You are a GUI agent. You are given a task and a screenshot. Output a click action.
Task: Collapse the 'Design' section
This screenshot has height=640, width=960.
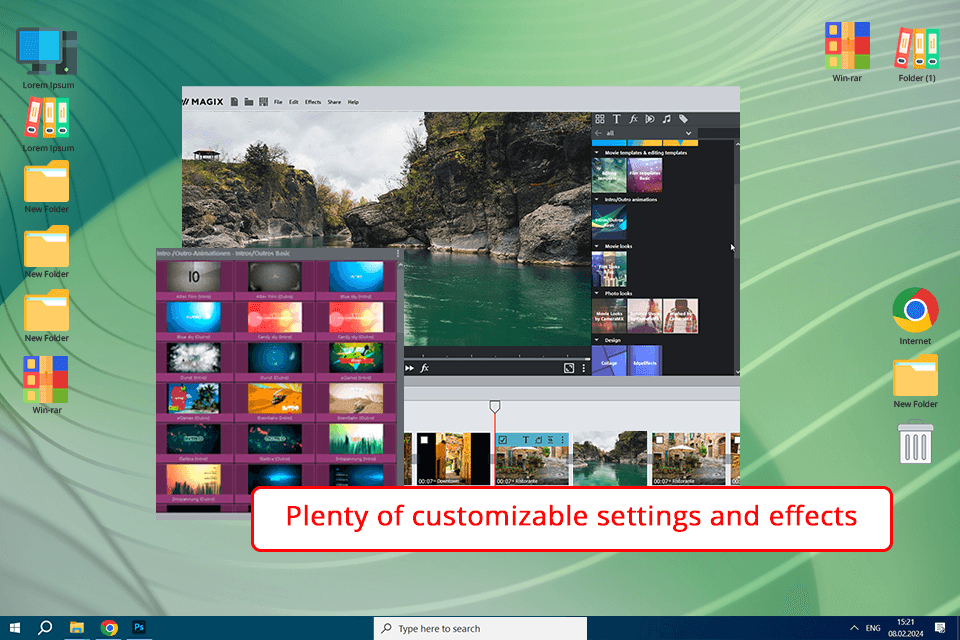click(x=597, y=340)
